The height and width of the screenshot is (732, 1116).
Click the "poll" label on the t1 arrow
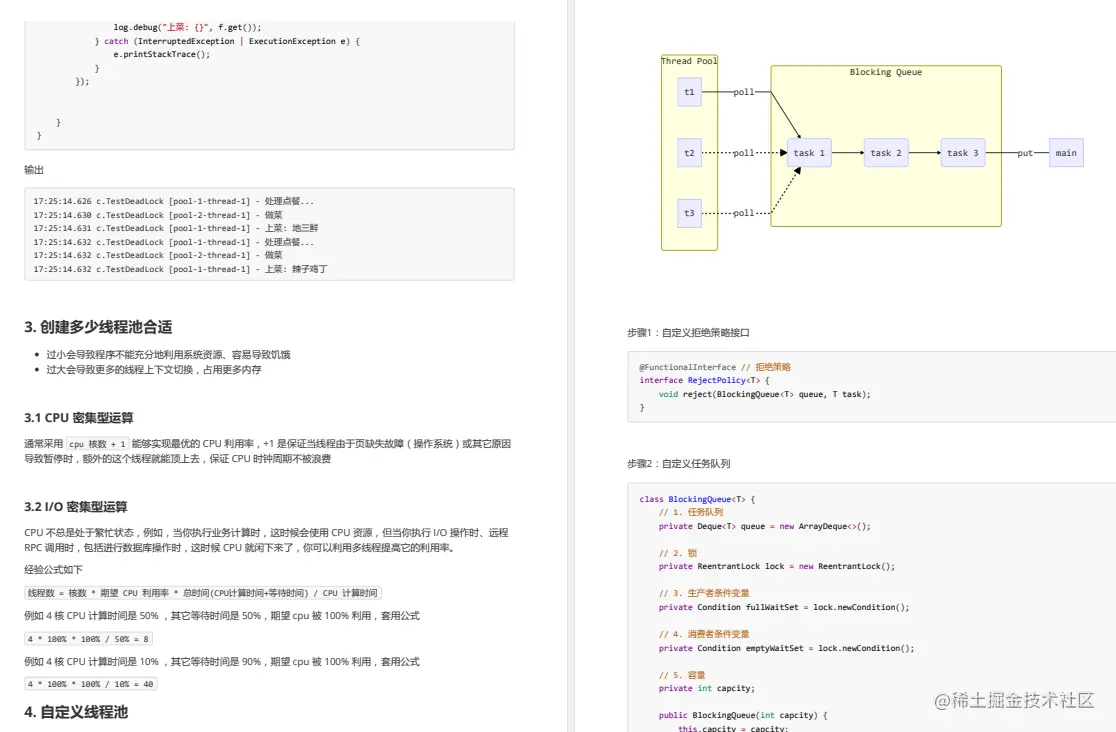(x=744, y=92)
